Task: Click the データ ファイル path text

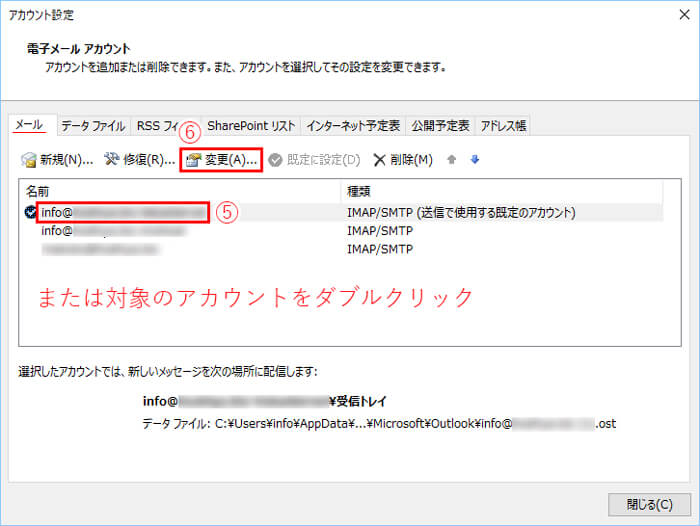Action: [x=379, y=423]
